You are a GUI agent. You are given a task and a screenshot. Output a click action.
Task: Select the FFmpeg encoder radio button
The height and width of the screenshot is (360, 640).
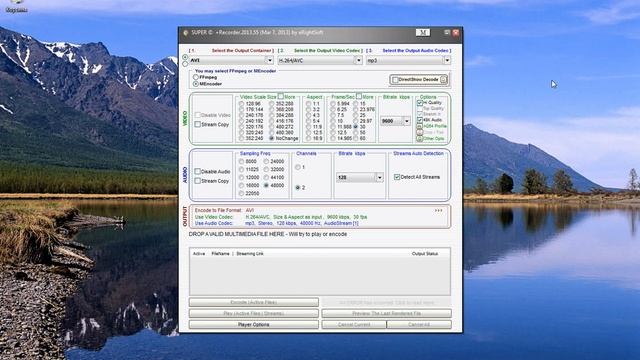[x=196, y=77]
